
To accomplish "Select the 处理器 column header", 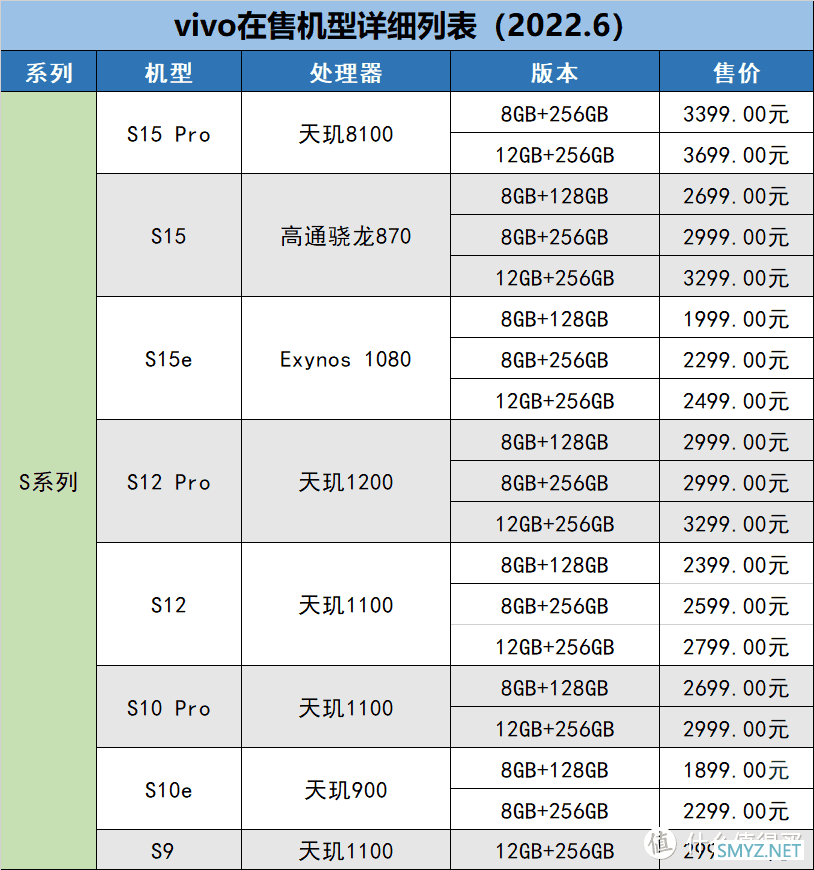I will click(346, 72).
